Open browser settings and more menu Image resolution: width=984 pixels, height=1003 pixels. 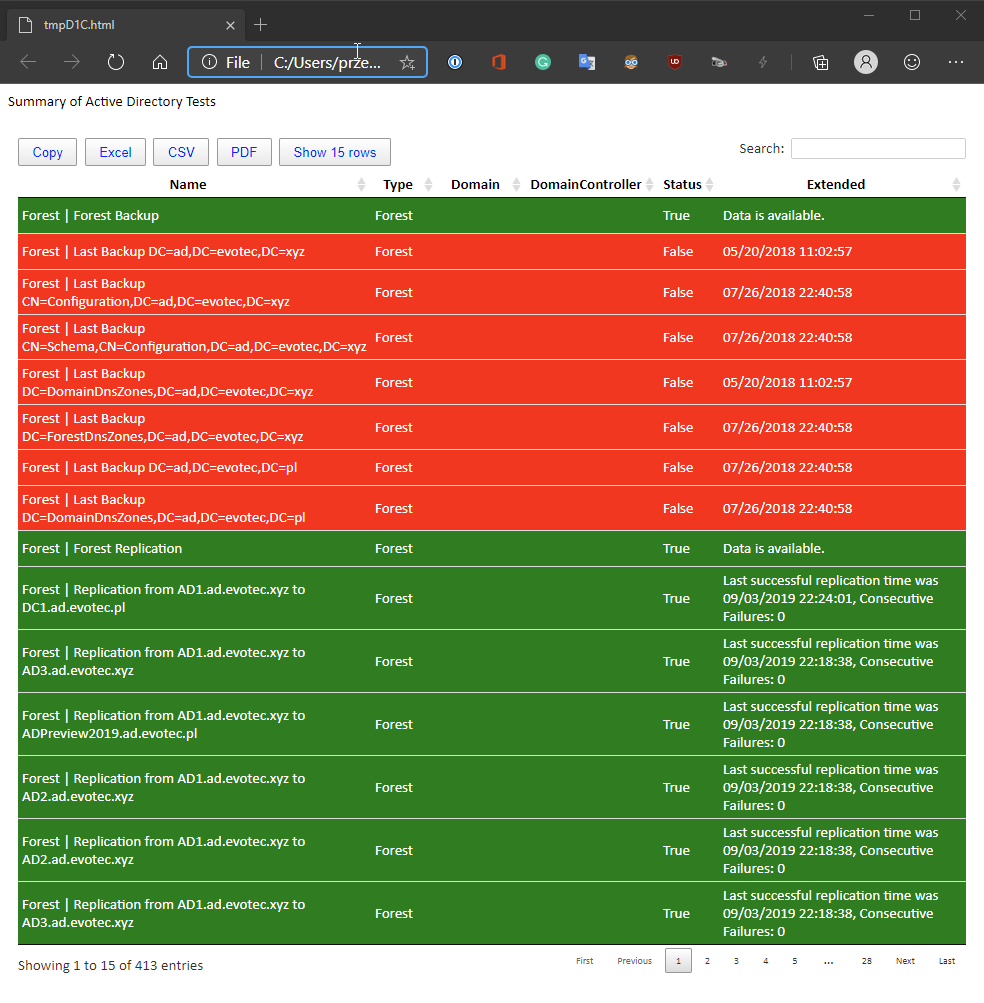click(x=956, y=62)
